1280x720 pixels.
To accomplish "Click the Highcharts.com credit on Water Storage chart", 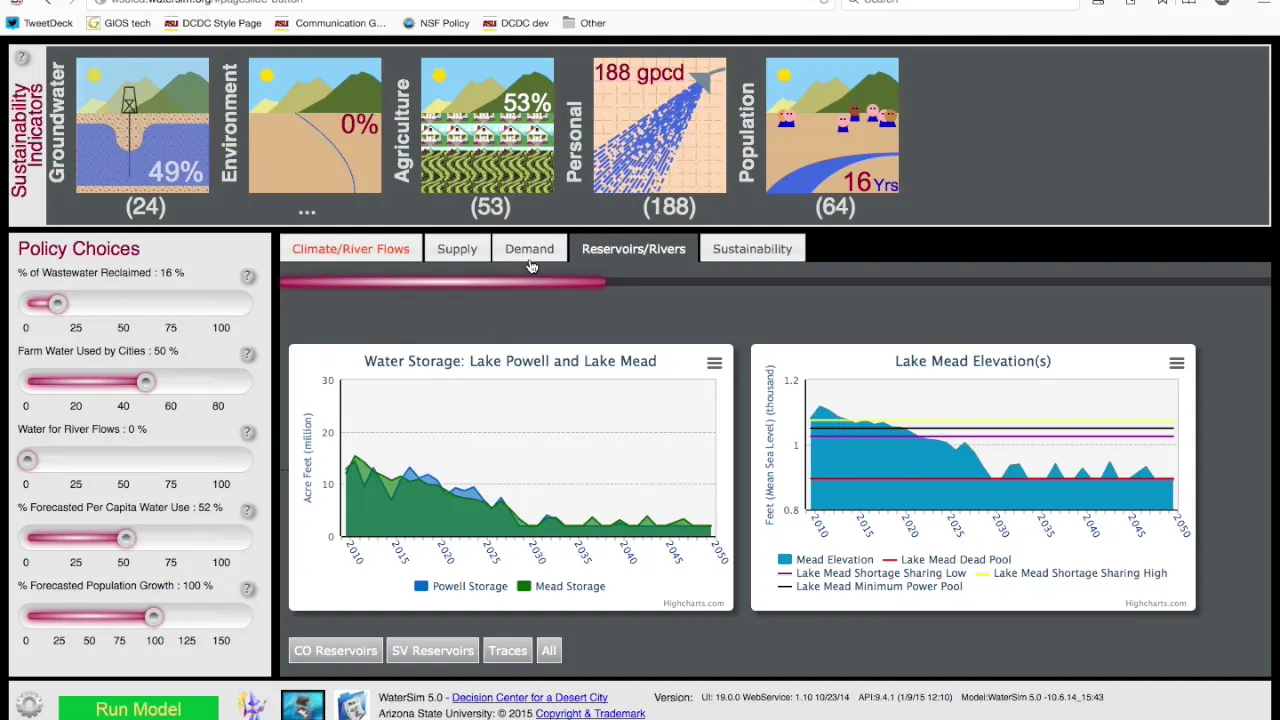I will coord(693,603).
